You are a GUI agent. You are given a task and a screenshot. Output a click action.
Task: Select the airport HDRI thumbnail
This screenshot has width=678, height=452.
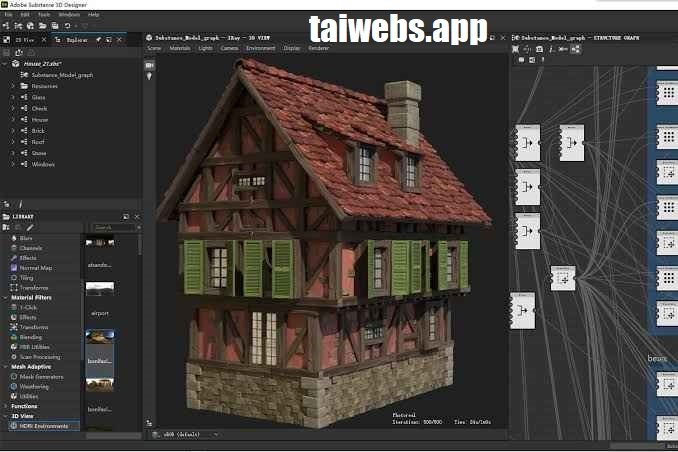point(100,289)
